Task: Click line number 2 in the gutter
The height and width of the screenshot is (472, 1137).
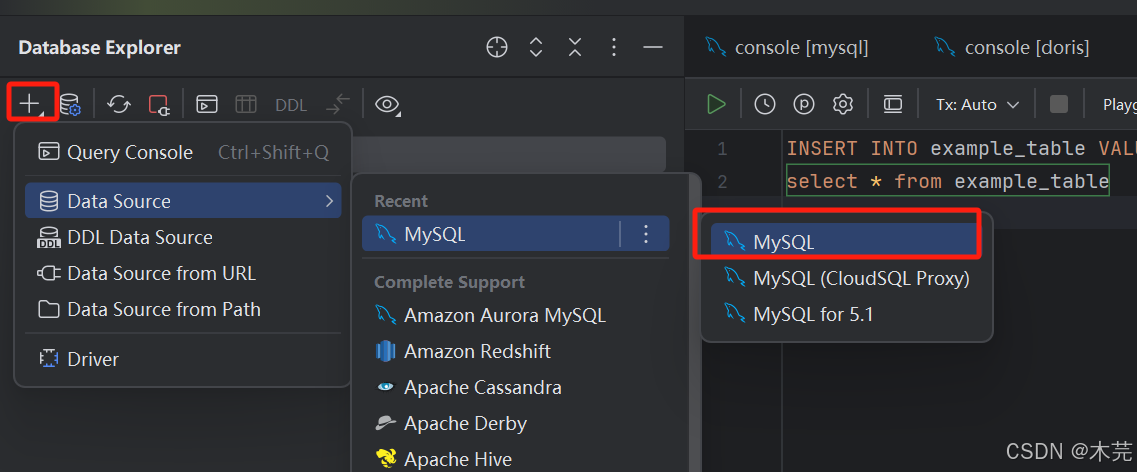Action: pos(722,181)
